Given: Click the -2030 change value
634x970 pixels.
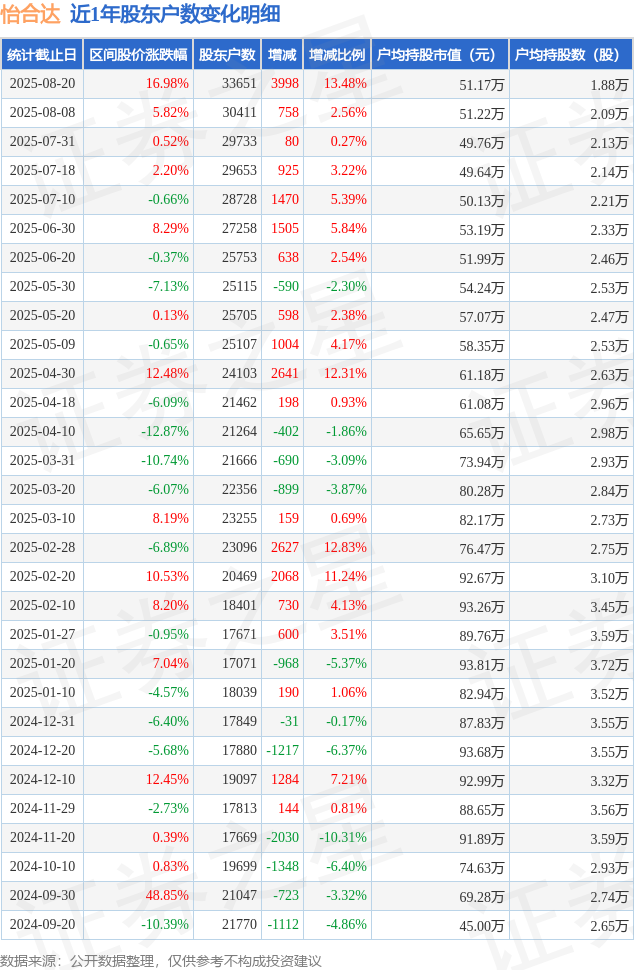Looking at the screenshot, I should 283,838.
